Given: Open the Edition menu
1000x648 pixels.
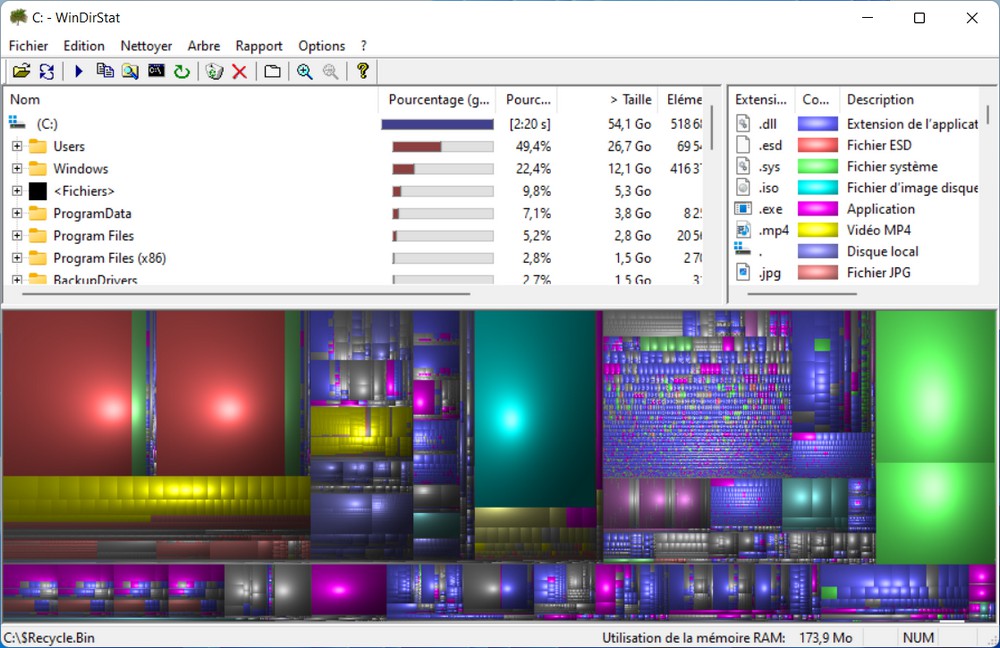Looking at the screenshot, I should point(84,46).
